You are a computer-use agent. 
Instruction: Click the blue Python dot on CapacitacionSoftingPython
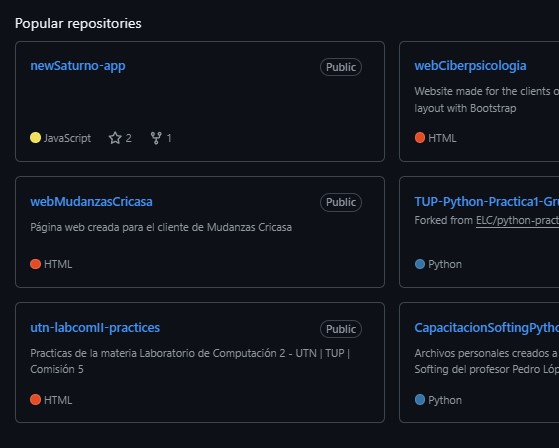(420, 400)
